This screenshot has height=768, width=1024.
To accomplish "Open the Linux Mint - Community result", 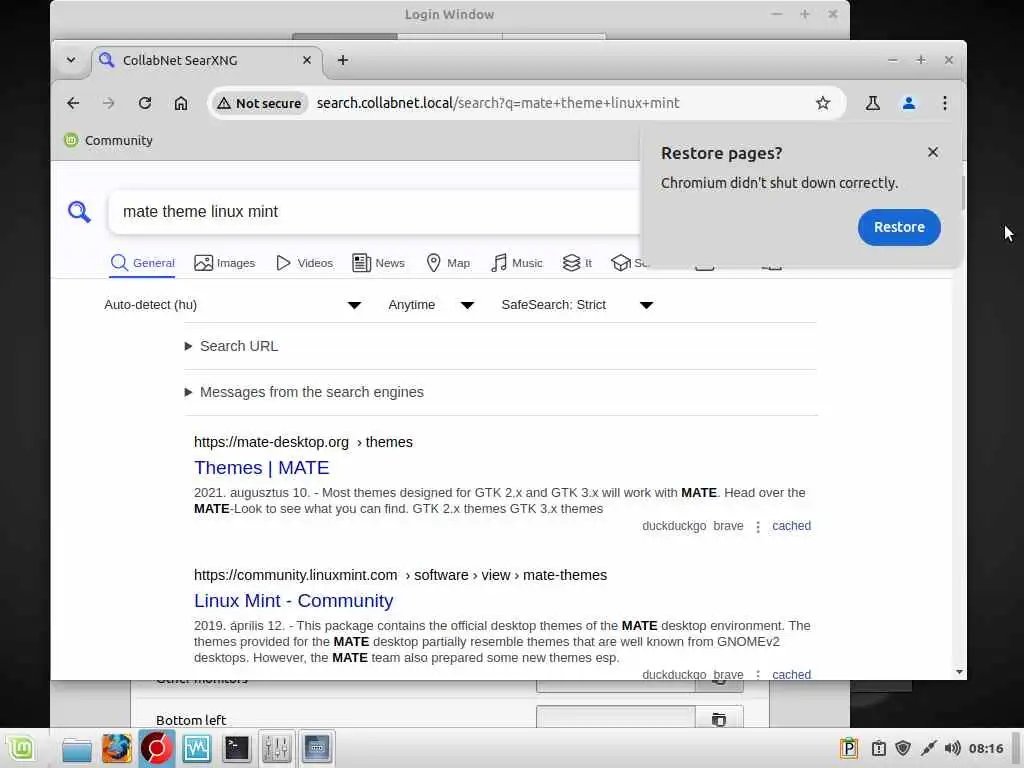I will click(294, 601).
